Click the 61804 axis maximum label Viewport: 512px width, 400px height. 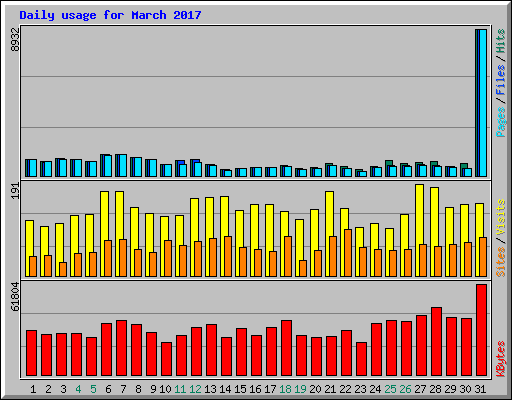click(x=15, y=297)
